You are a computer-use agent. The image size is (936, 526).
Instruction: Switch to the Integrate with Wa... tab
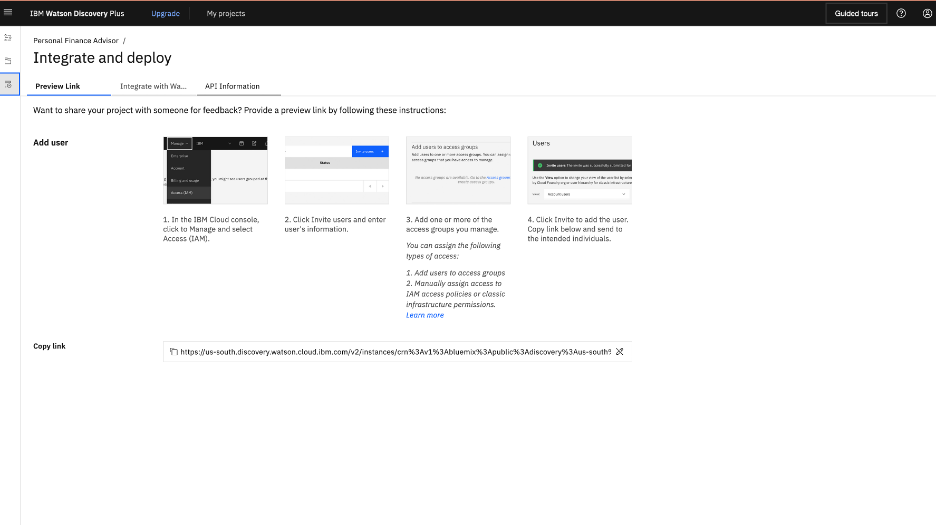click(153, 86)
